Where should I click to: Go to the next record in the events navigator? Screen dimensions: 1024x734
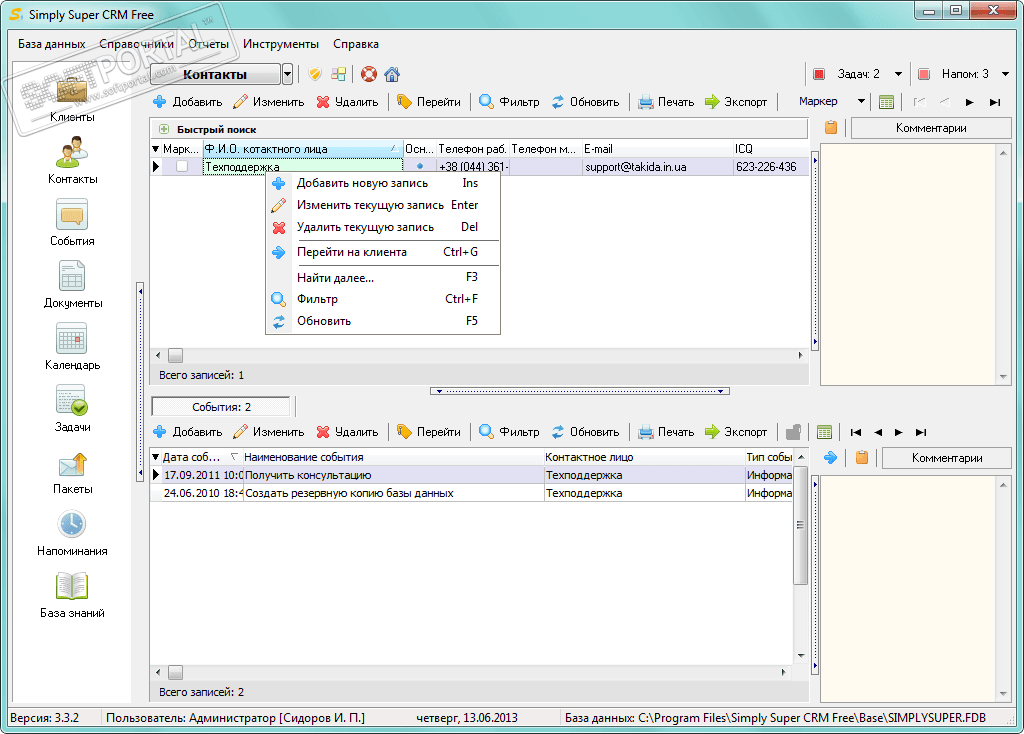(899, 432)
